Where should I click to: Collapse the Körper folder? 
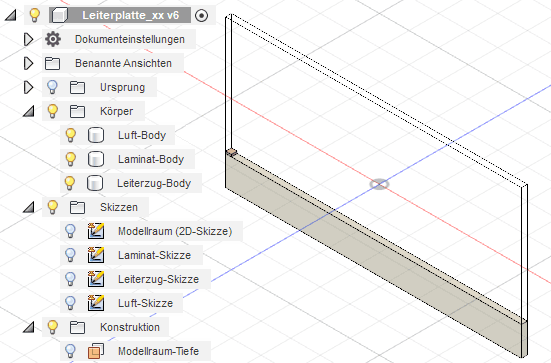28,111
